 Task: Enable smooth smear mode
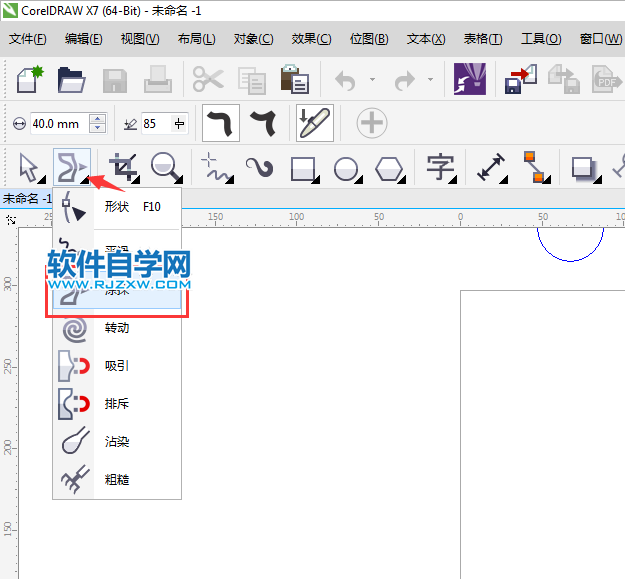[x=221, y=124]
